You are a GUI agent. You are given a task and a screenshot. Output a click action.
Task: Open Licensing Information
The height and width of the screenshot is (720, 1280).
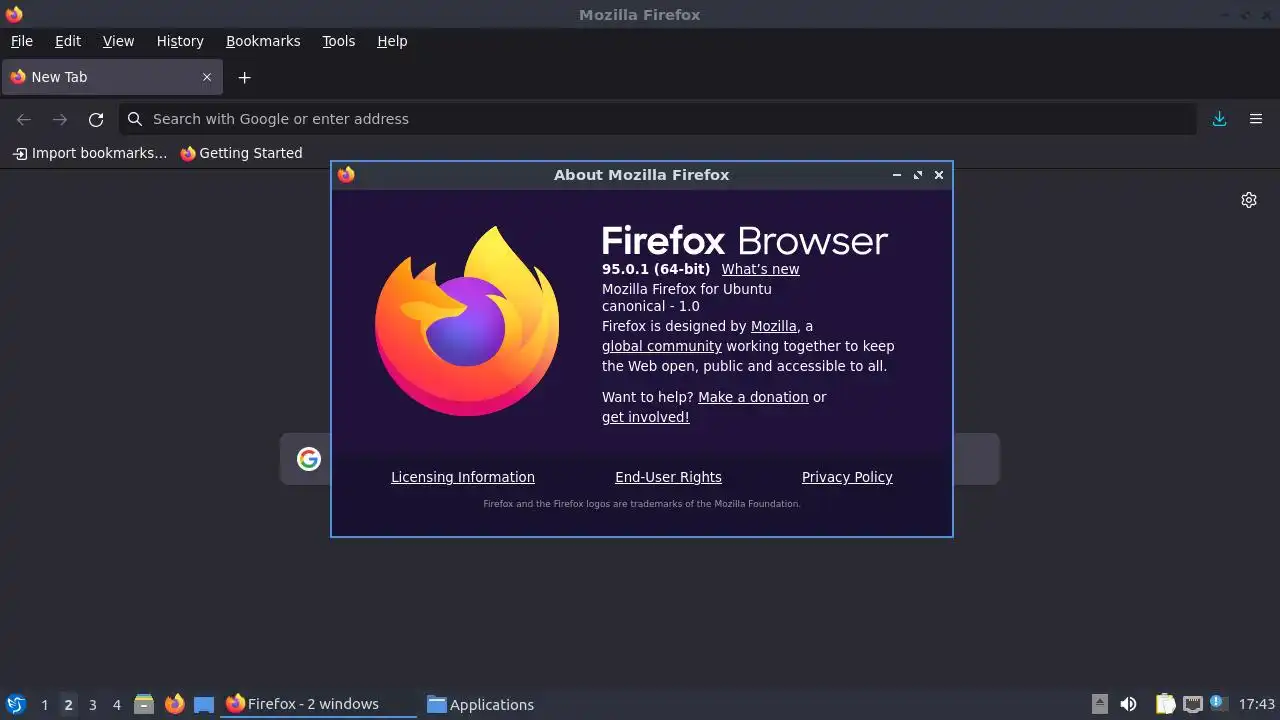462,477
